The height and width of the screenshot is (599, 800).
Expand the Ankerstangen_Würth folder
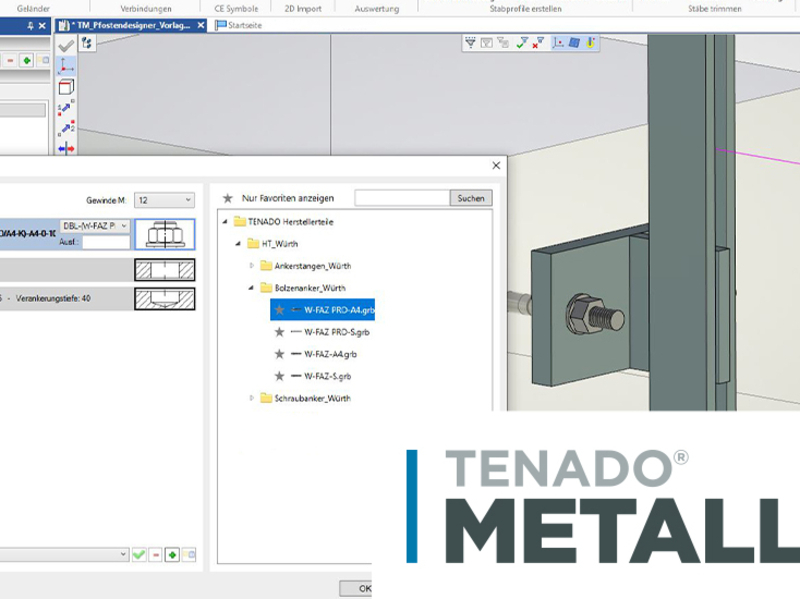251,266
